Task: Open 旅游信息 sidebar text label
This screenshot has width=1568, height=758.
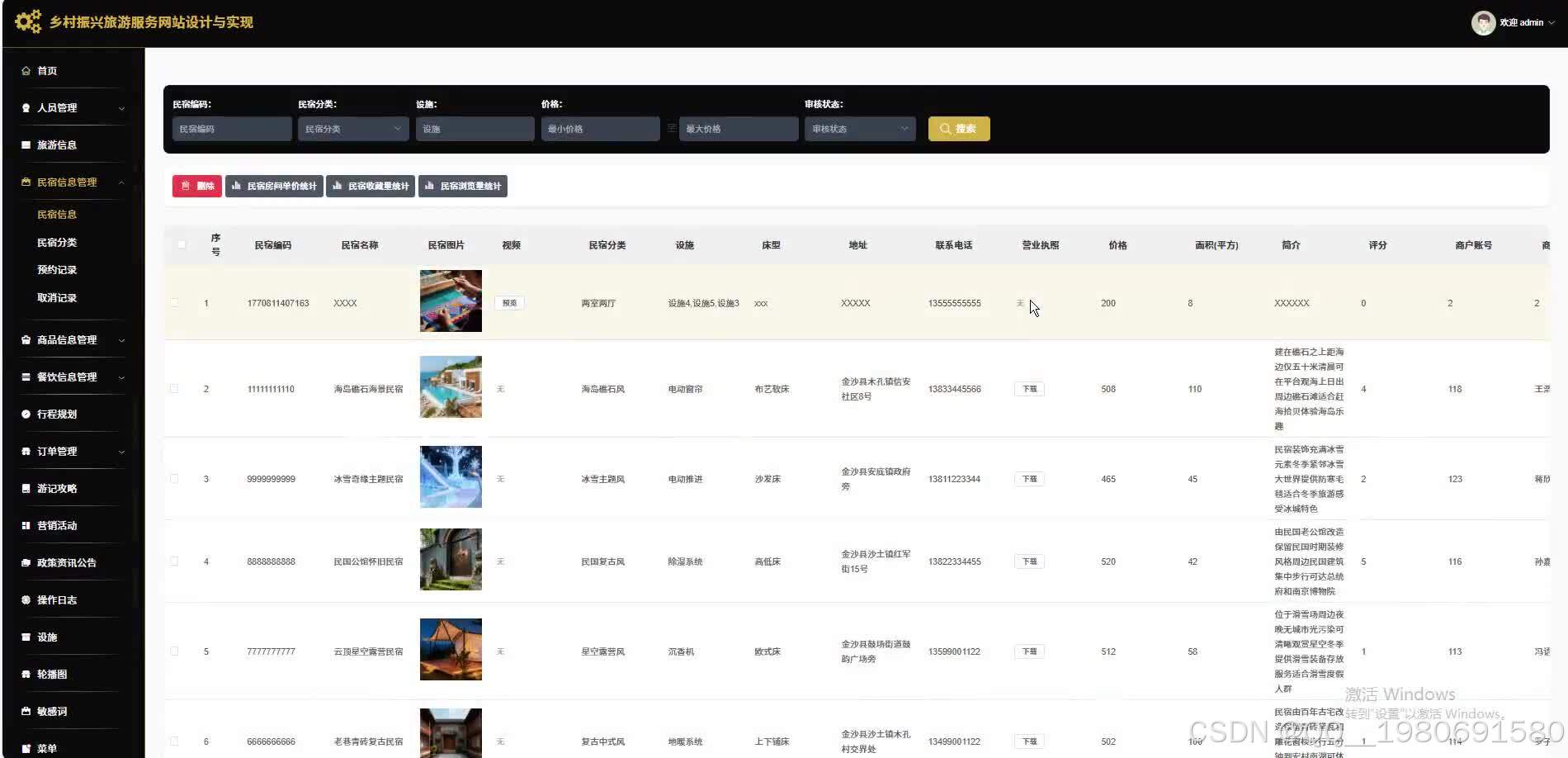Action: pos(57,145)
